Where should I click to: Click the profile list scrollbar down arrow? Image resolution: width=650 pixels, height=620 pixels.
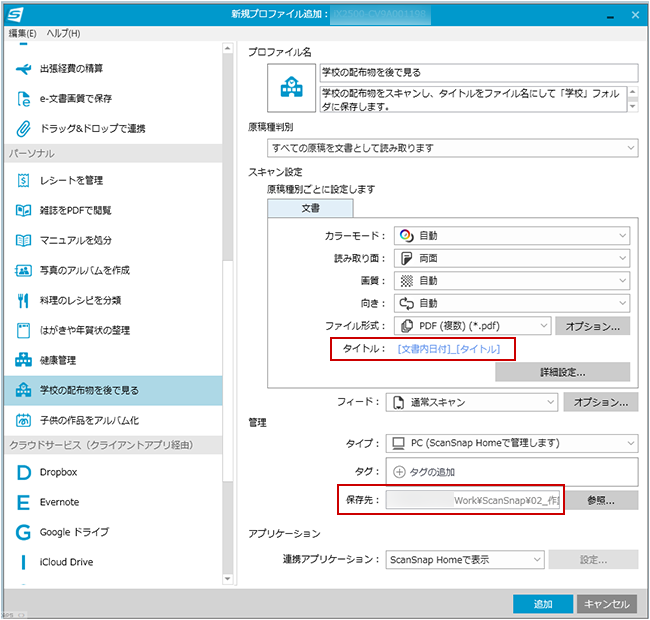click(x=228, y=579)
